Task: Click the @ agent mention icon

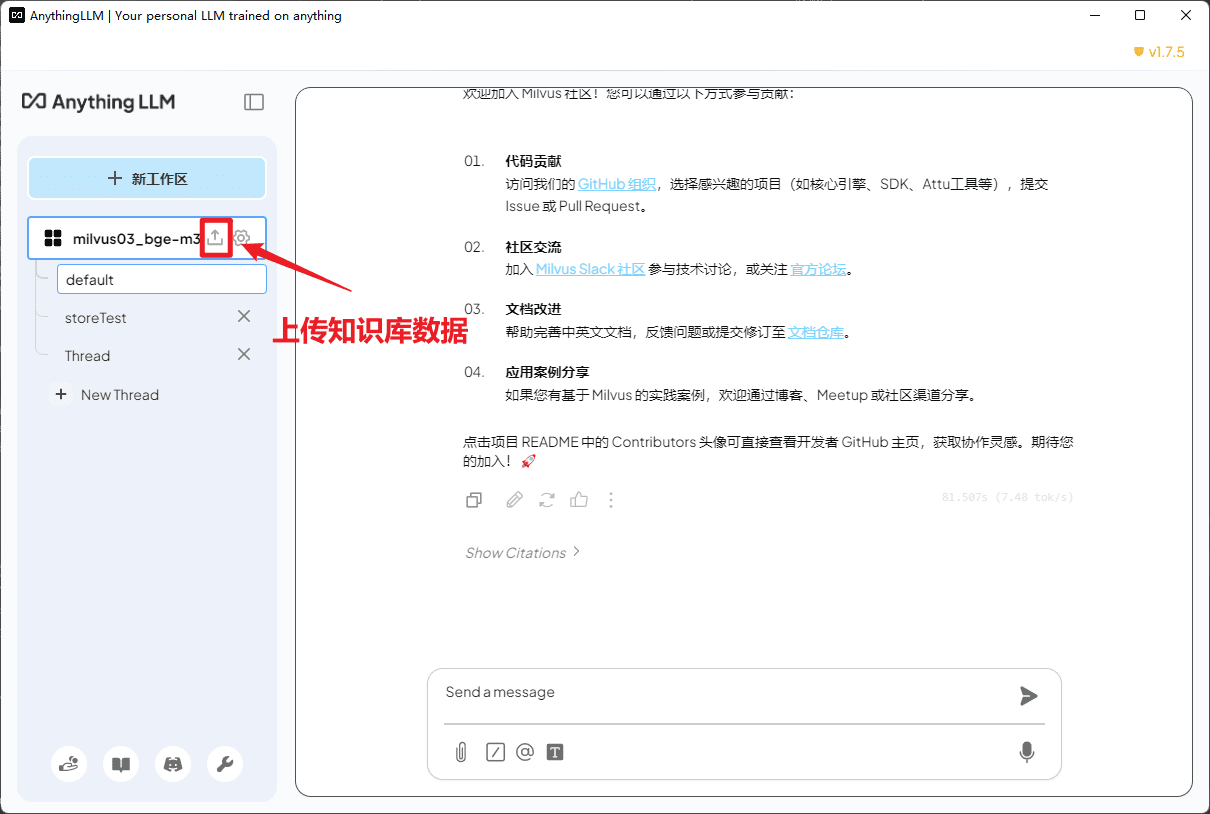Action: (525, 752)
